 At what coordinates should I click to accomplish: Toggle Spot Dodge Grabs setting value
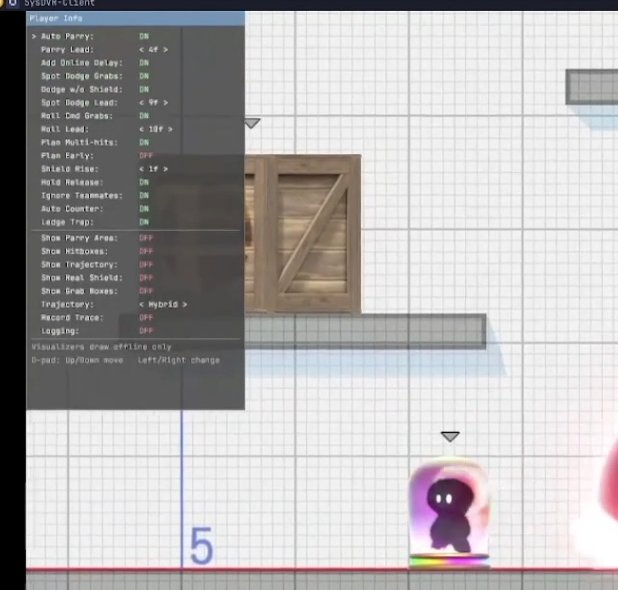click(144, 76)
